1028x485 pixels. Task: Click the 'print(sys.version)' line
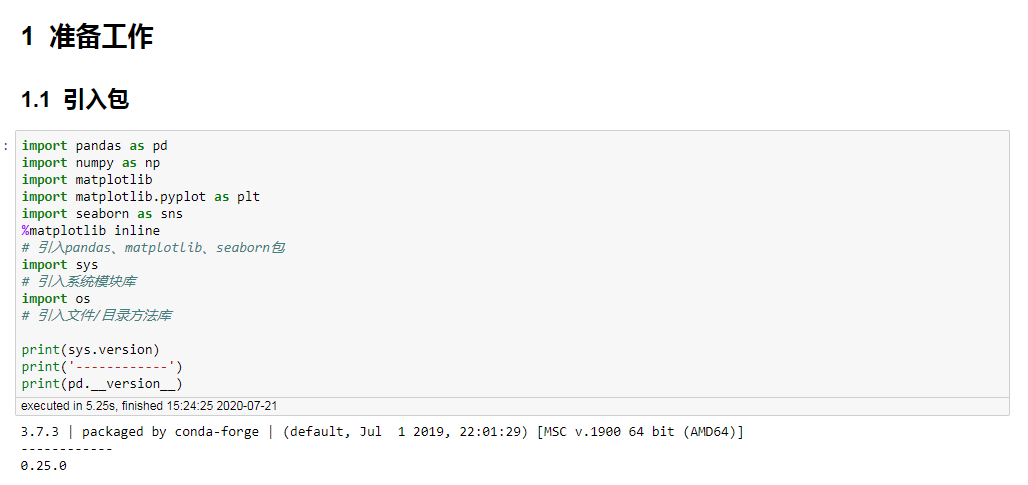(x=90, y=349)
